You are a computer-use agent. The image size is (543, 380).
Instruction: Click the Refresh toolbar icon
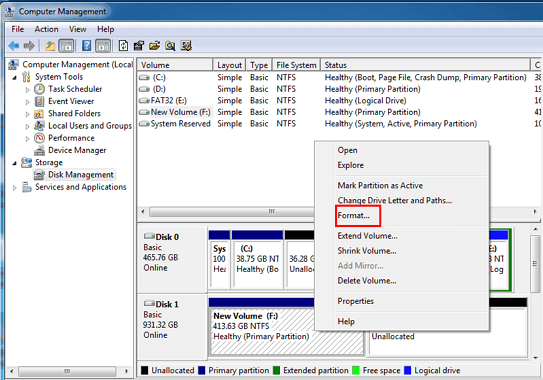(x=123, y=46)
